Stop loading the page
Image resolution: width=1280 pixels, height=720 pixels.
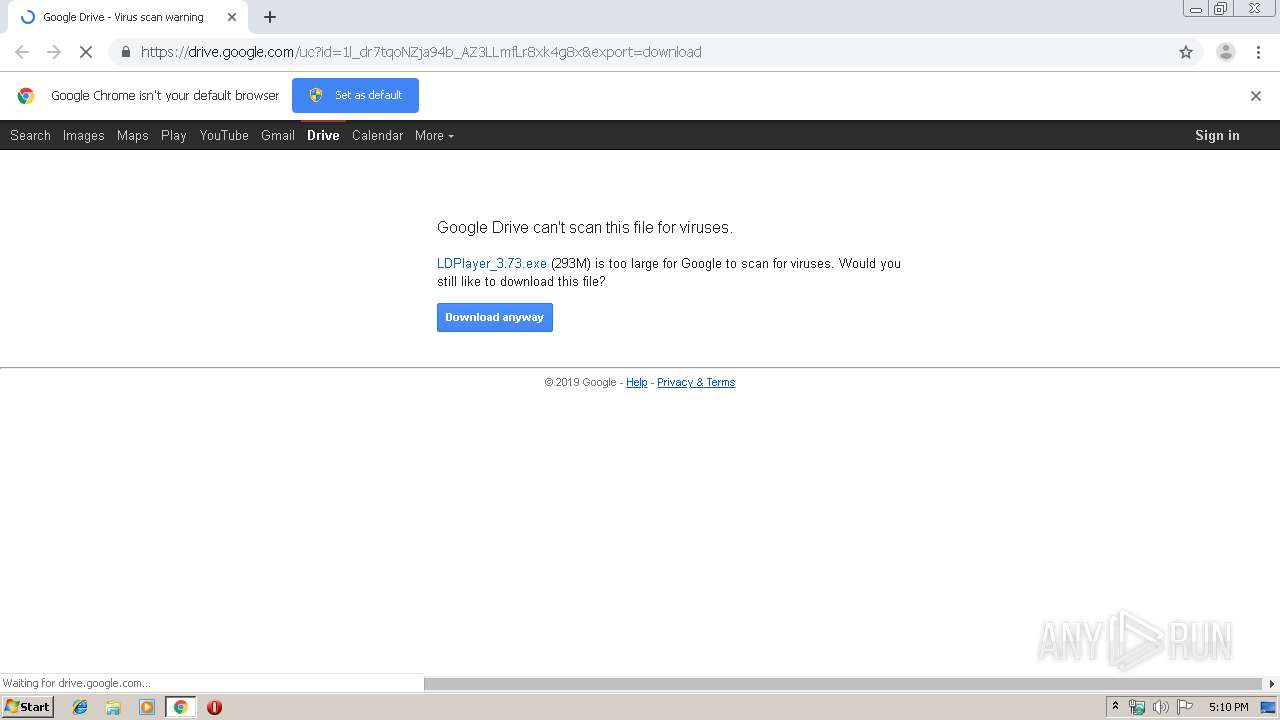(x=86, y=52)
